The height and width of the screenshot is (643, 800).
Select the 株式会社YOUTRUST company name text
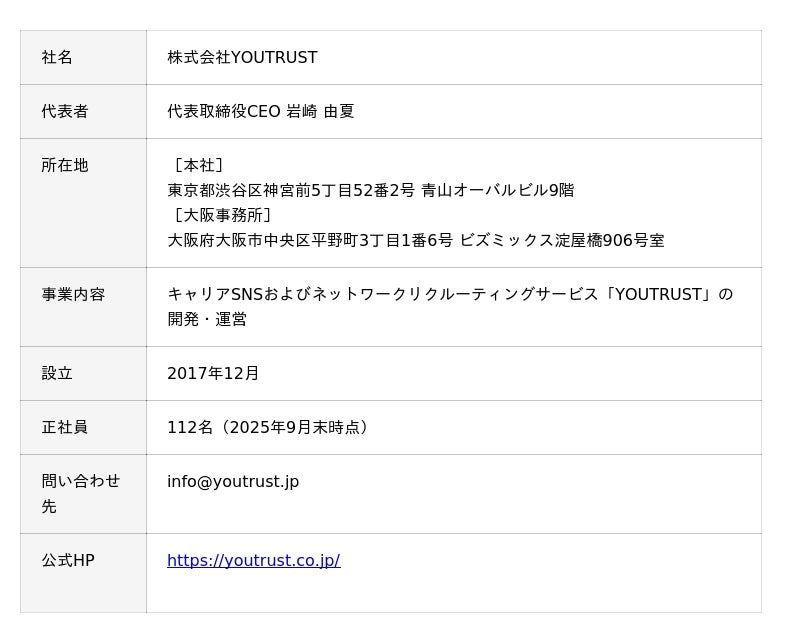coord(242,57)
